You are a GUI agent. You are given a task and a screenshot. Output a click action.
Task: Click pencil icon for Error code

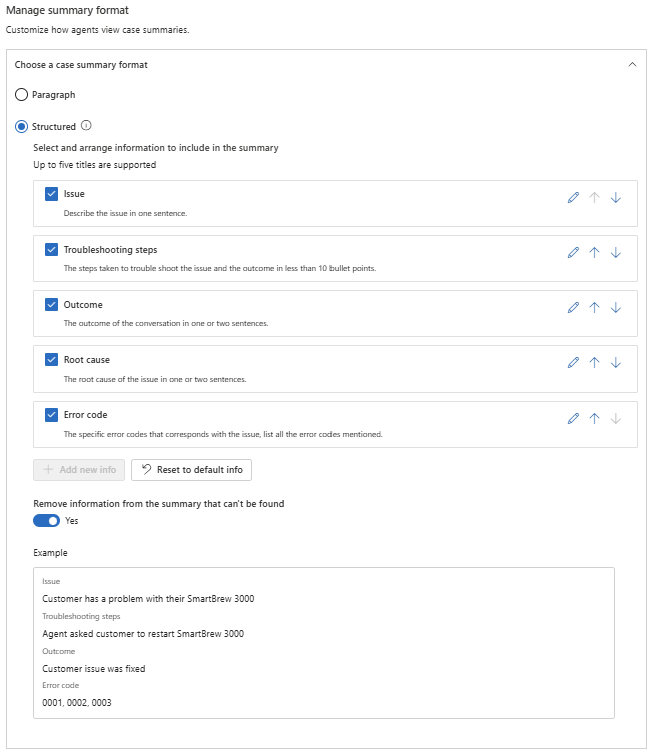[573, 418]
